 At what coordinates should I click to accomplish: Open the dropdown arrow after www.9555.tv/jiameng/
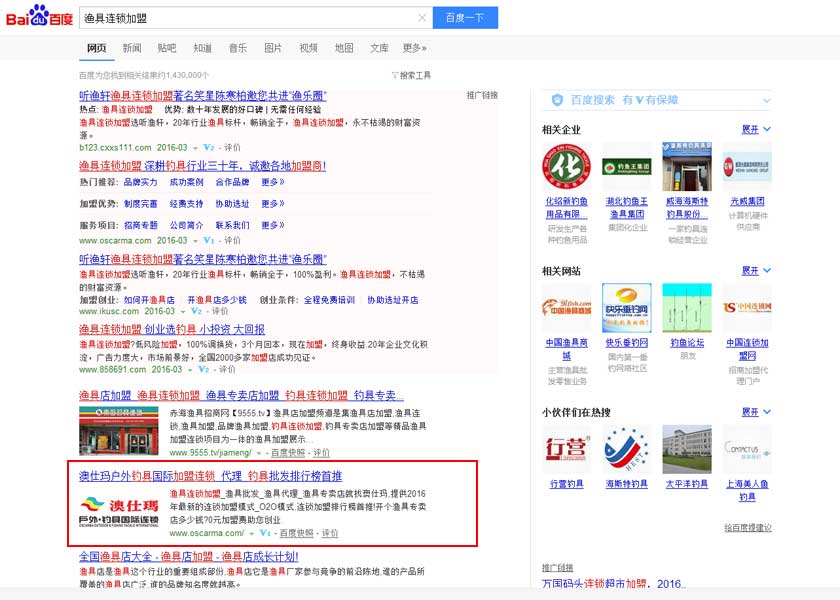tap(259, 453)
